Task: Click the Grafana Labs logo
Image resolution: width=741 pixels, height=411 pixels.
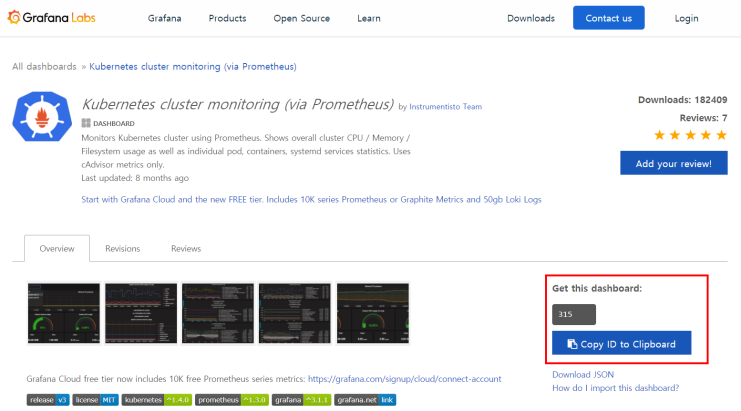Action: pos(52,18)
